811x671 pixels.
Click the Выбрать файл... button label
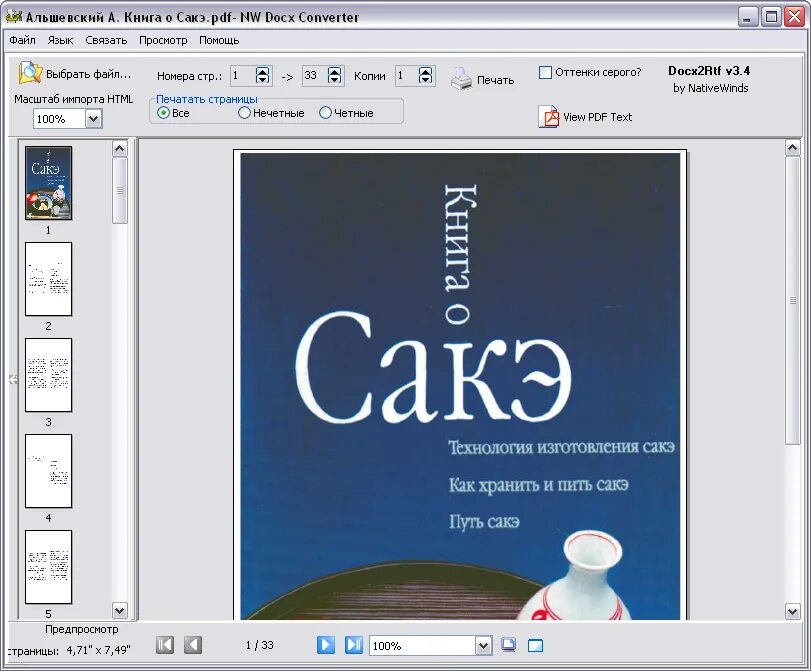(88, 74)
